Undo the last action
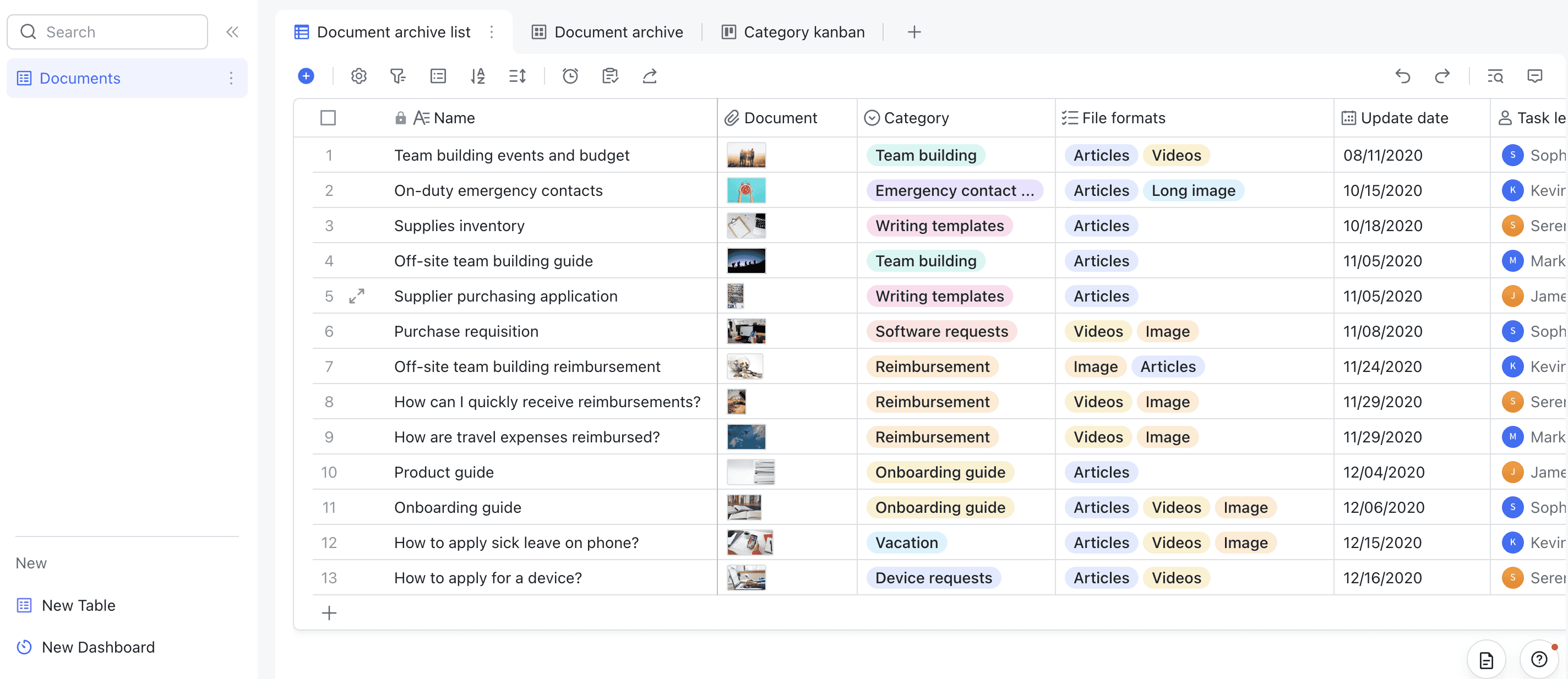The height and width of the screenshot is (679, 1568). pyautogui.click(x=1403, y=76)
